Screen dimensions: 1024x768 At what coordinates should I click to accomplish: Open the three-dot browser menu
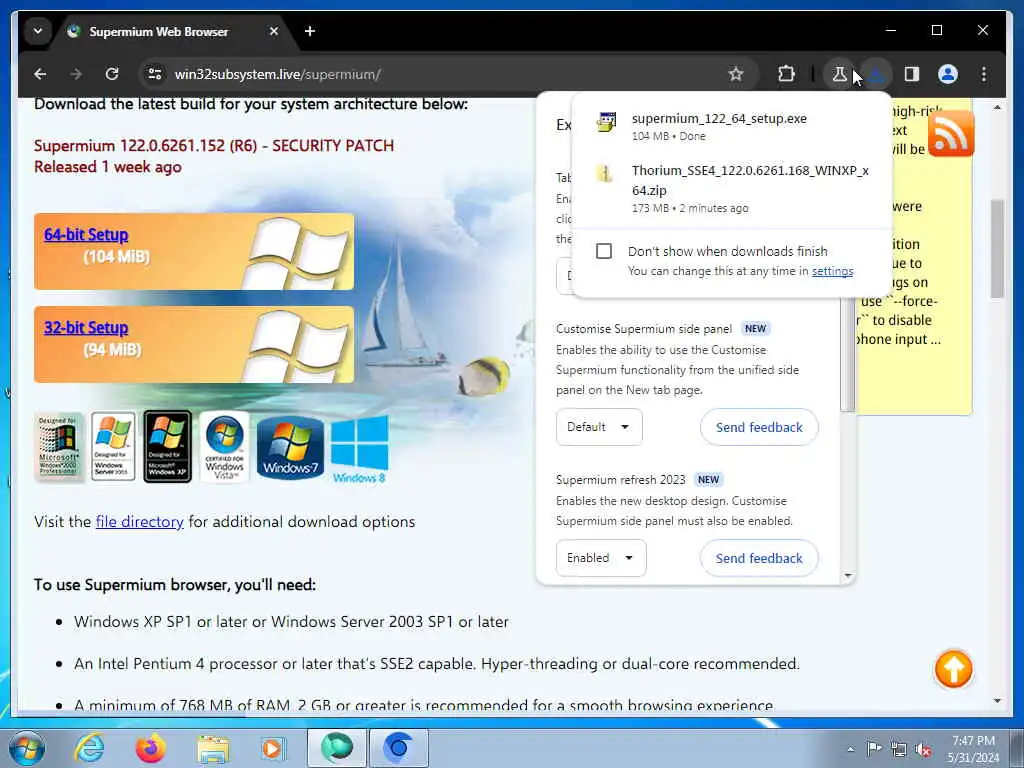click(984, 74)
